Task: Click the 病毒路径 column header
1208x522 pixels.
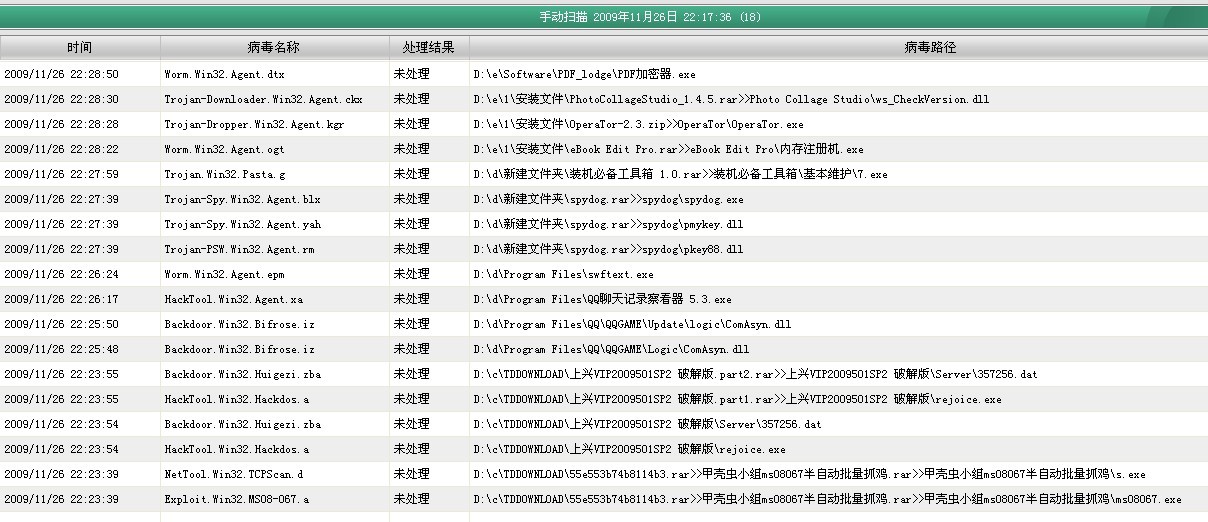Action: pos(838,47)
